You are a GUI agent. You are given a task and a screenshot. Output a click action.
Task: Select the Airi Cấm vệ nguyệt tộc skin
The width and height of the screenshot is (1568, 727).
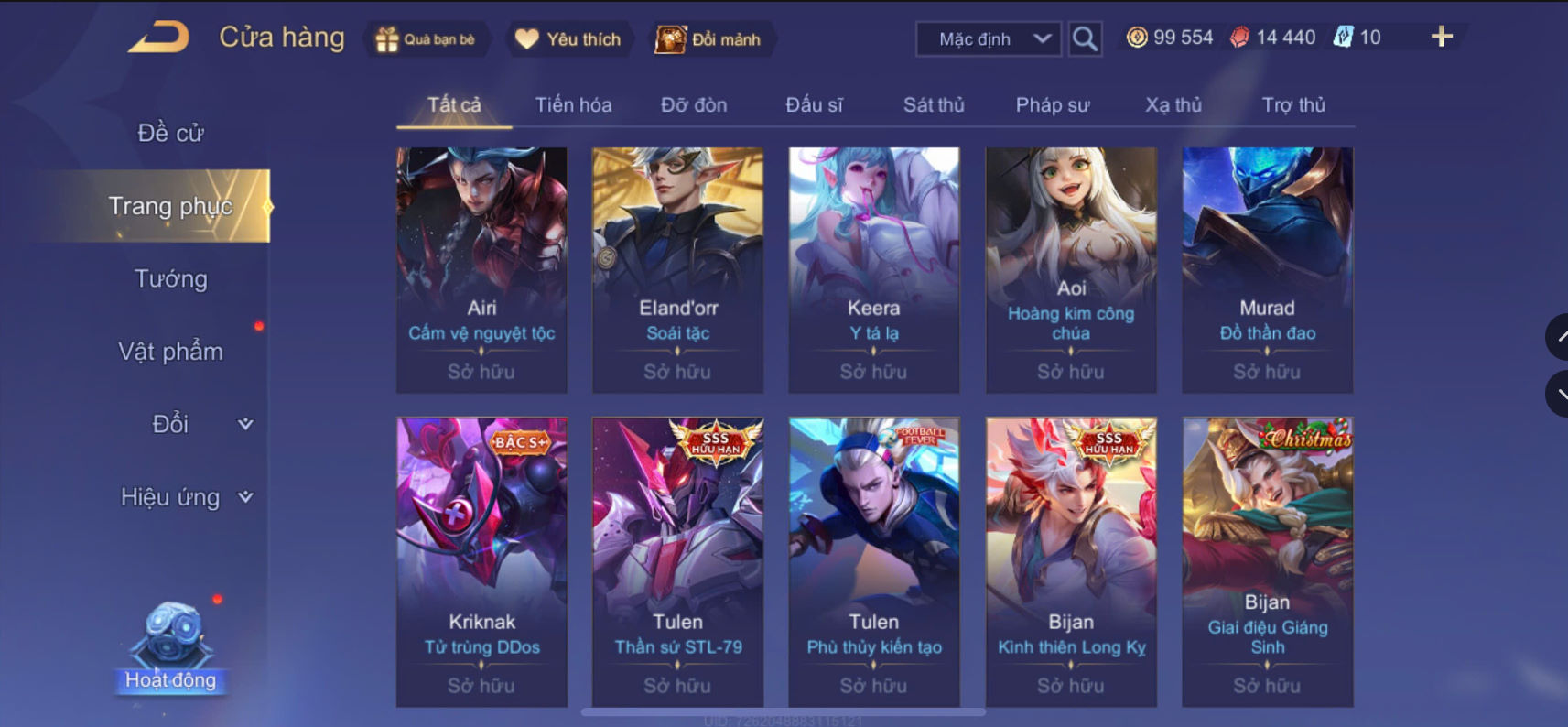point(481,270)
